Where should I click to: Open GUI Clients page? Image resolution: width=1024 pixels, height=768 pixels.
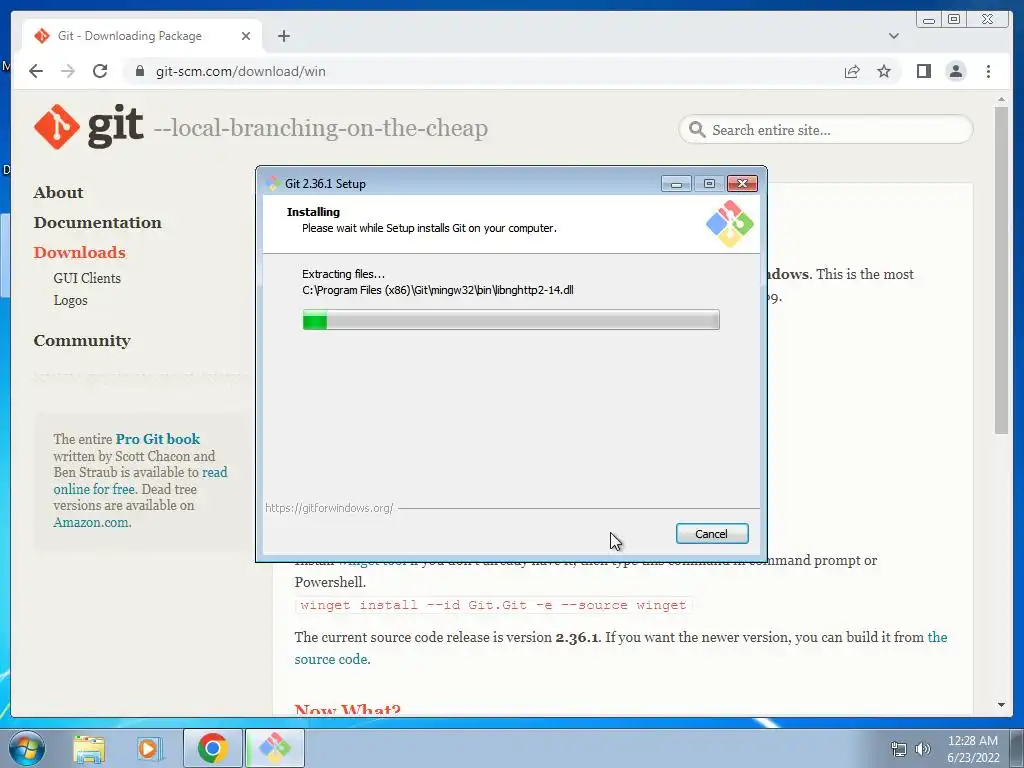[x=87, y=278]
